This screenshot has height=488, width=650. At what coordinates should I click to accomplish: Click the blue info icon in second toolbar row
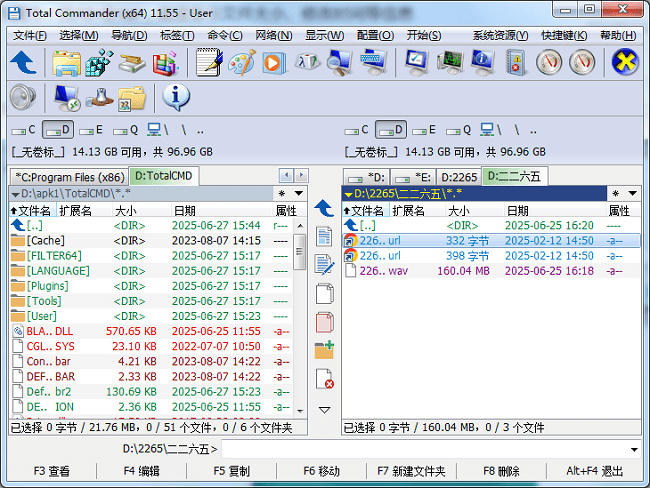(x=176, y=97)
